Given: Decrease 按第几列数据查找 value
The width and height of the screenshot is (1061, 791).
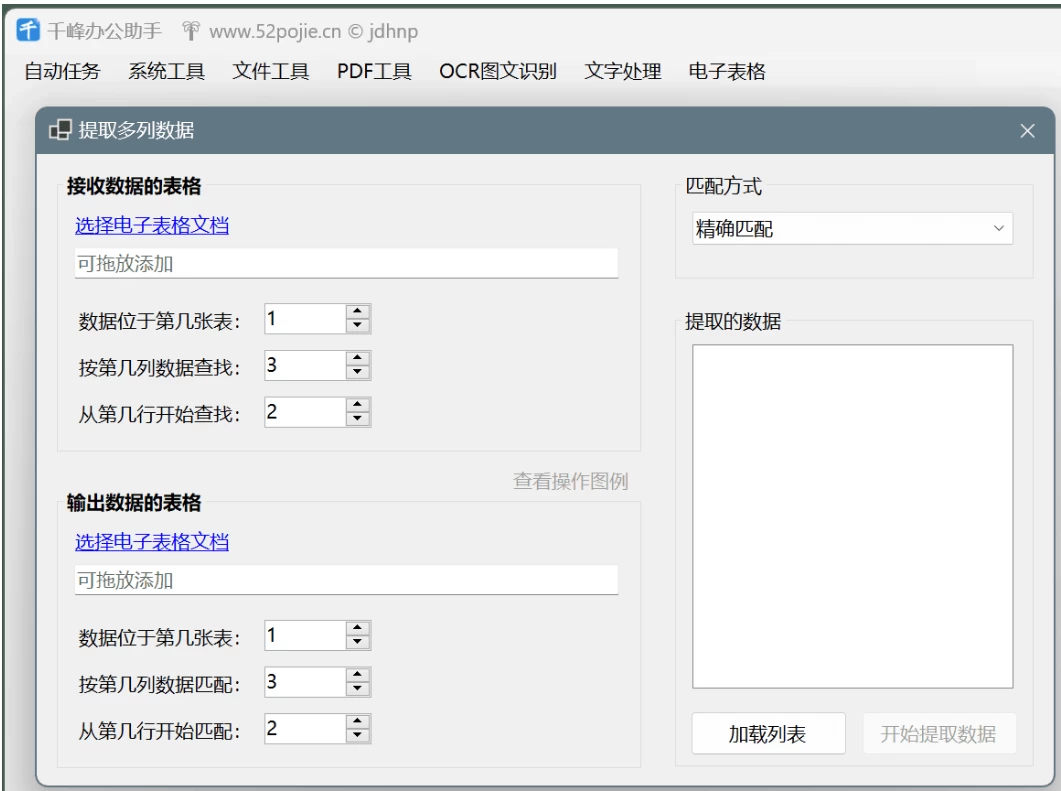Looking at the screenshot, I should click(x=357, y=373).
